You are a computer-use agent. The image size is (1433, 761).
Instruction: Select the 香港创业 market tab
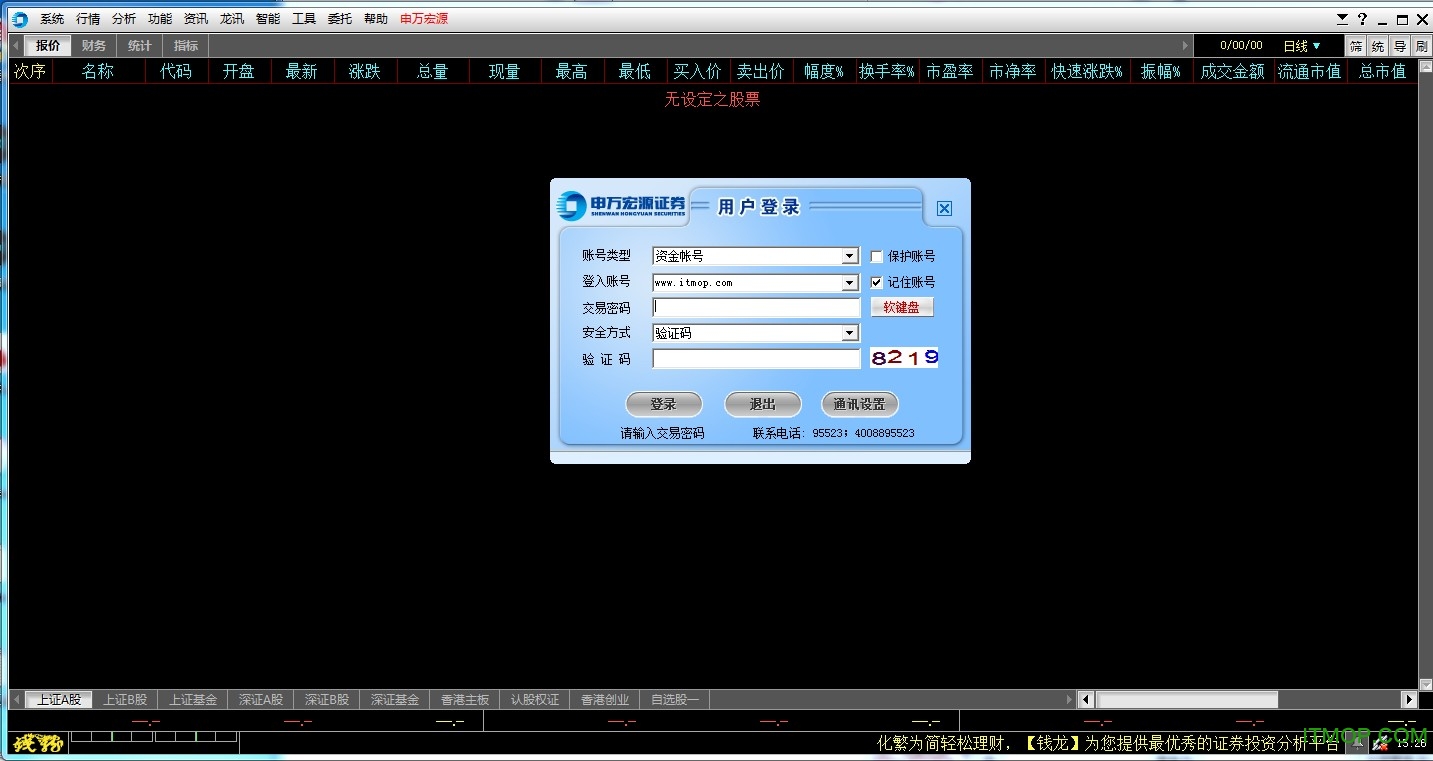(x=605, y=700)
